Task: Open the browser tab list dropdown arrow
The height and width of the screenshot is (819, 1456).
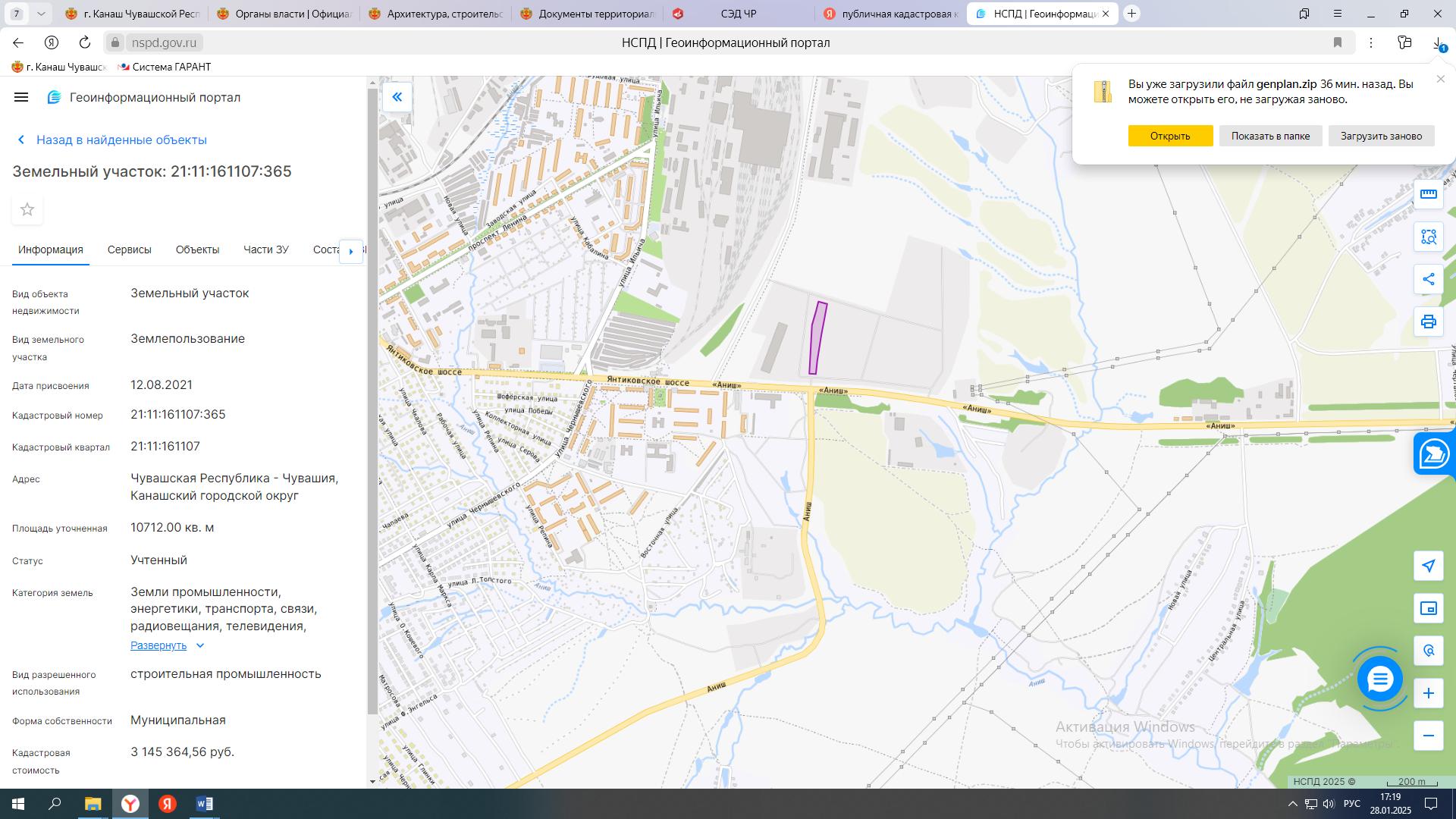Action: click(x=41, y=14)
